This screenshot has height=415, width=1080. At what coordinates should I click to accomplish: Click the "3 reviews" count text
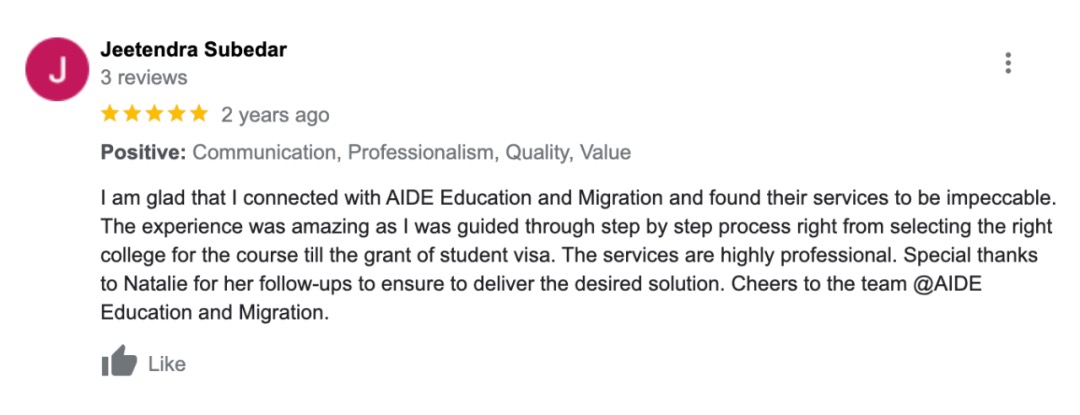144,77
